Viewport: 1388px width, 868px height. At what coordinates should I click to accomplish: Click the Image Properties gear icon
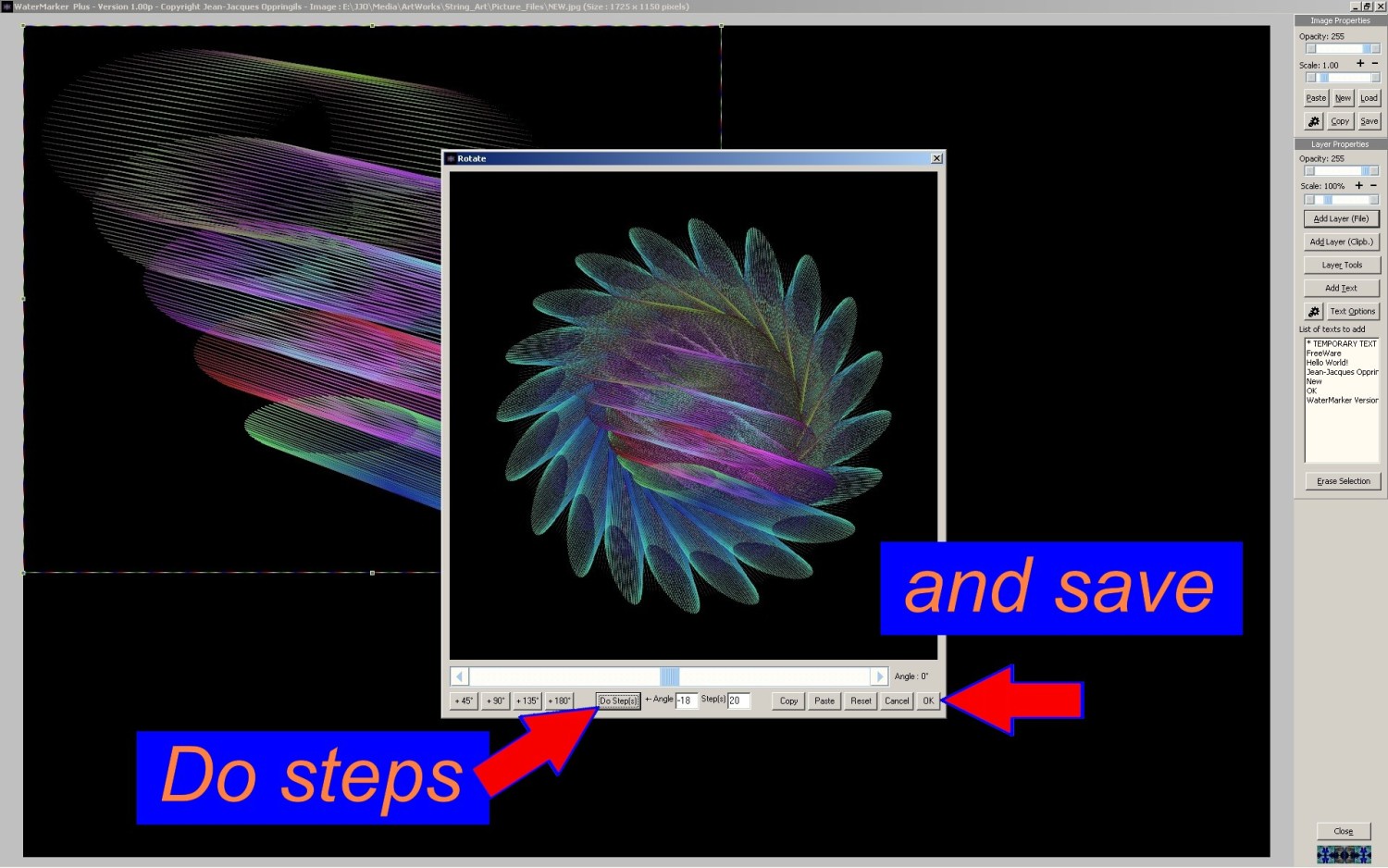coord(1313,121)
